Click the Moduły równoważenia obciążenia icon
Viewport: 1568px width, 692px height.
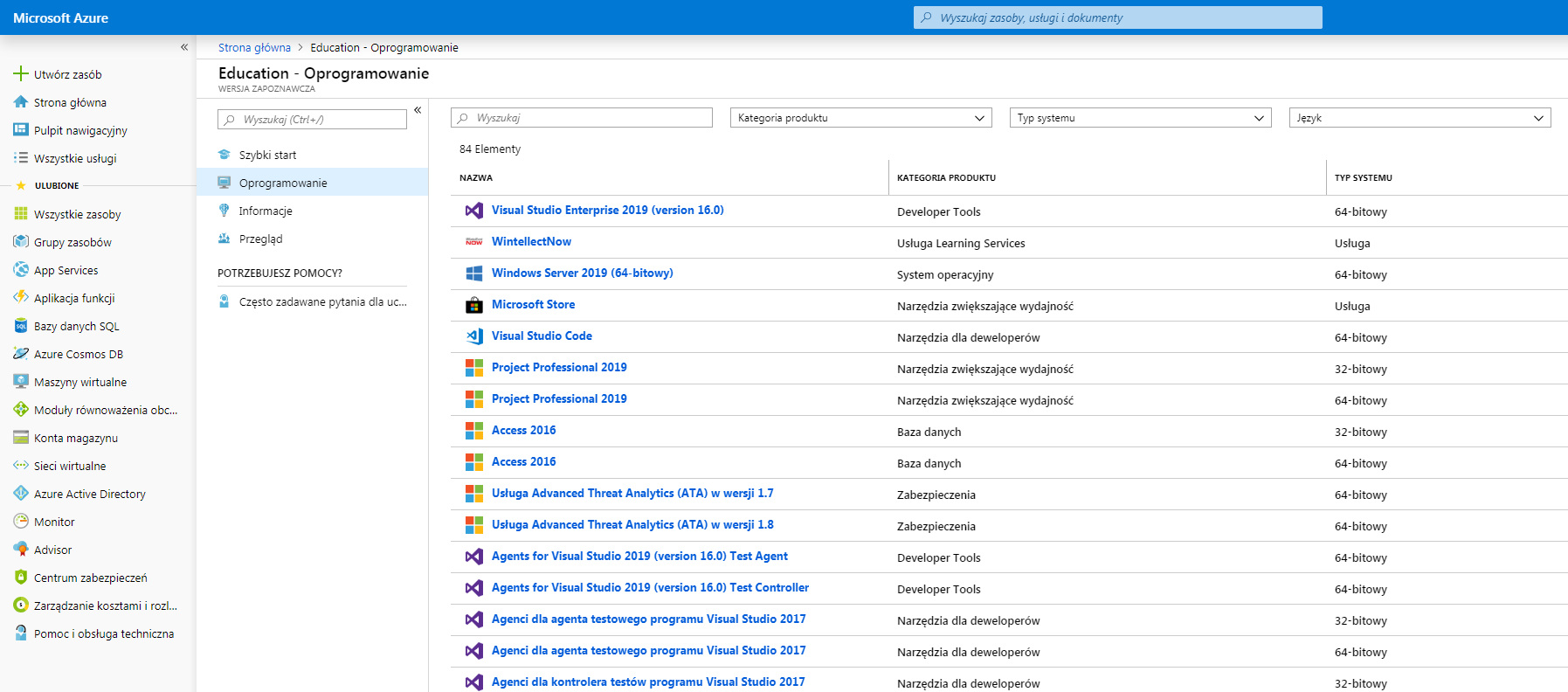point(21,410)
